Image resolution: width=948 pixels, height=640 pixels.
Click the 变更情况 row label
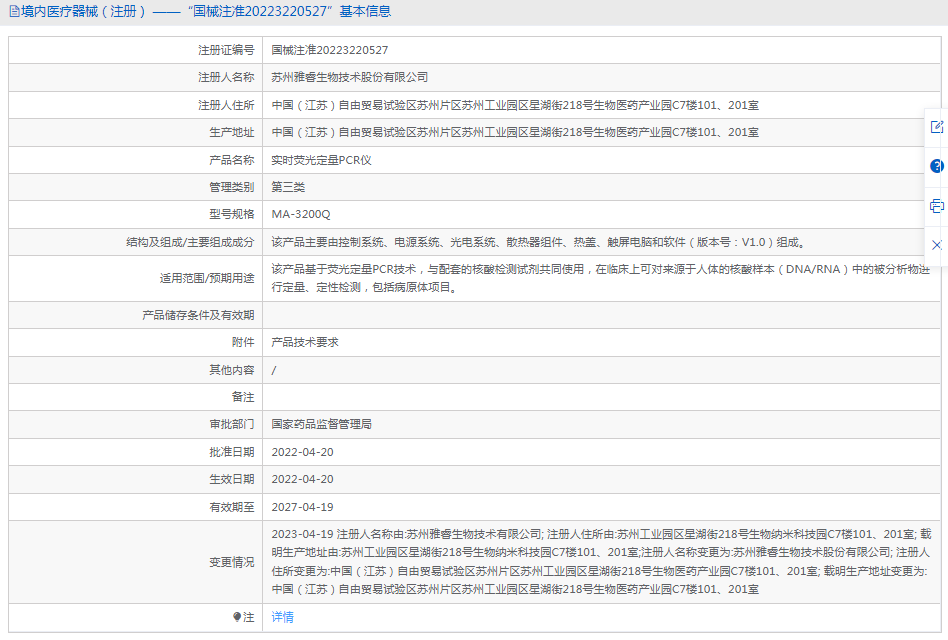pyautogui.click(x=232, y=562)
